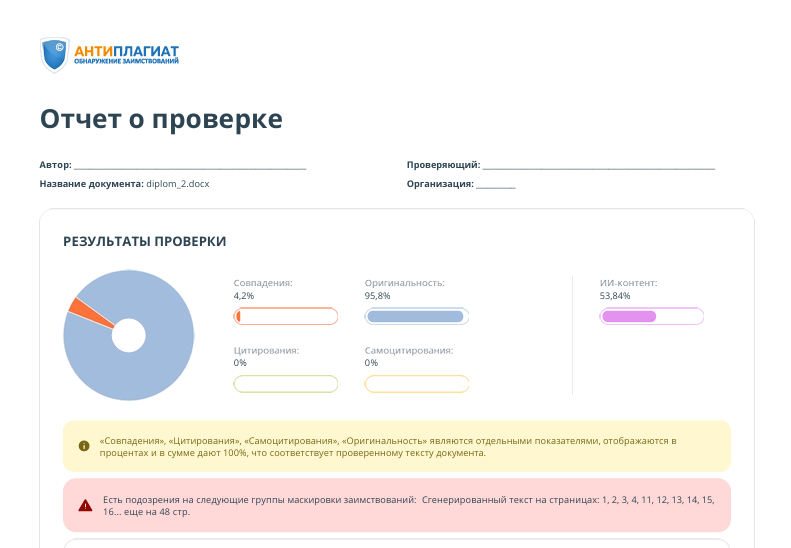Click the document name diplom_2.docx
Viewport: 791px width, 548px height.
[x=178, y=184]
